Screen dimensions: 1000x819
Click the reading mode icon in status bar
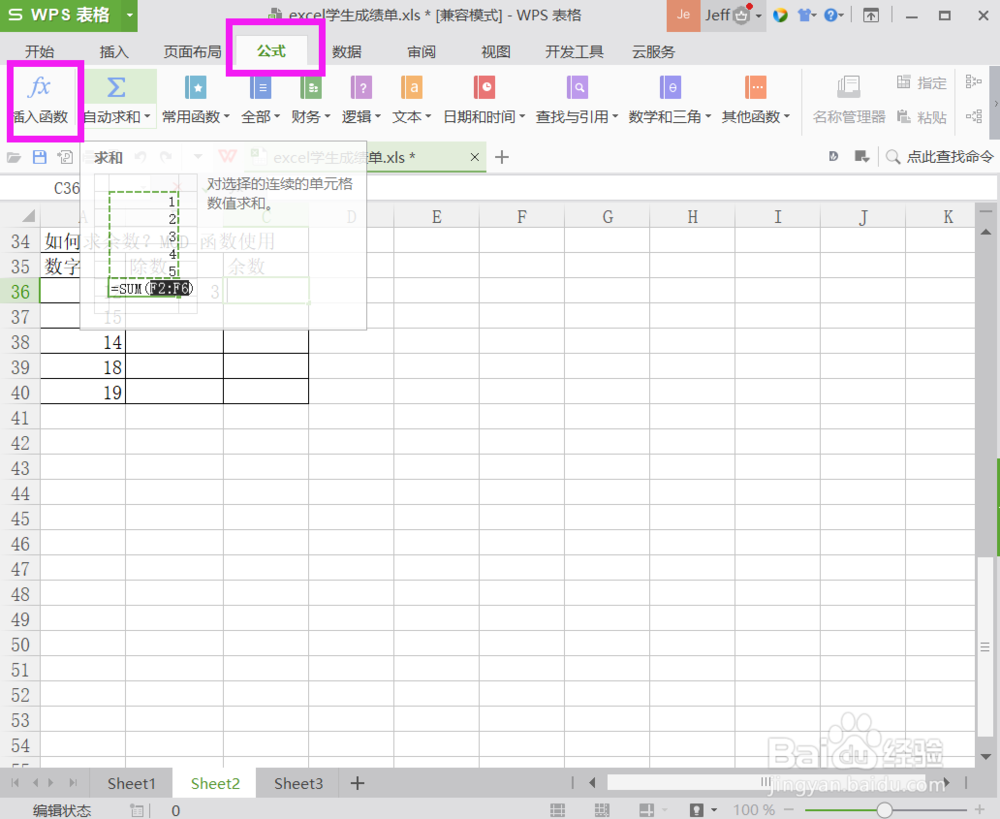[646, 810]
